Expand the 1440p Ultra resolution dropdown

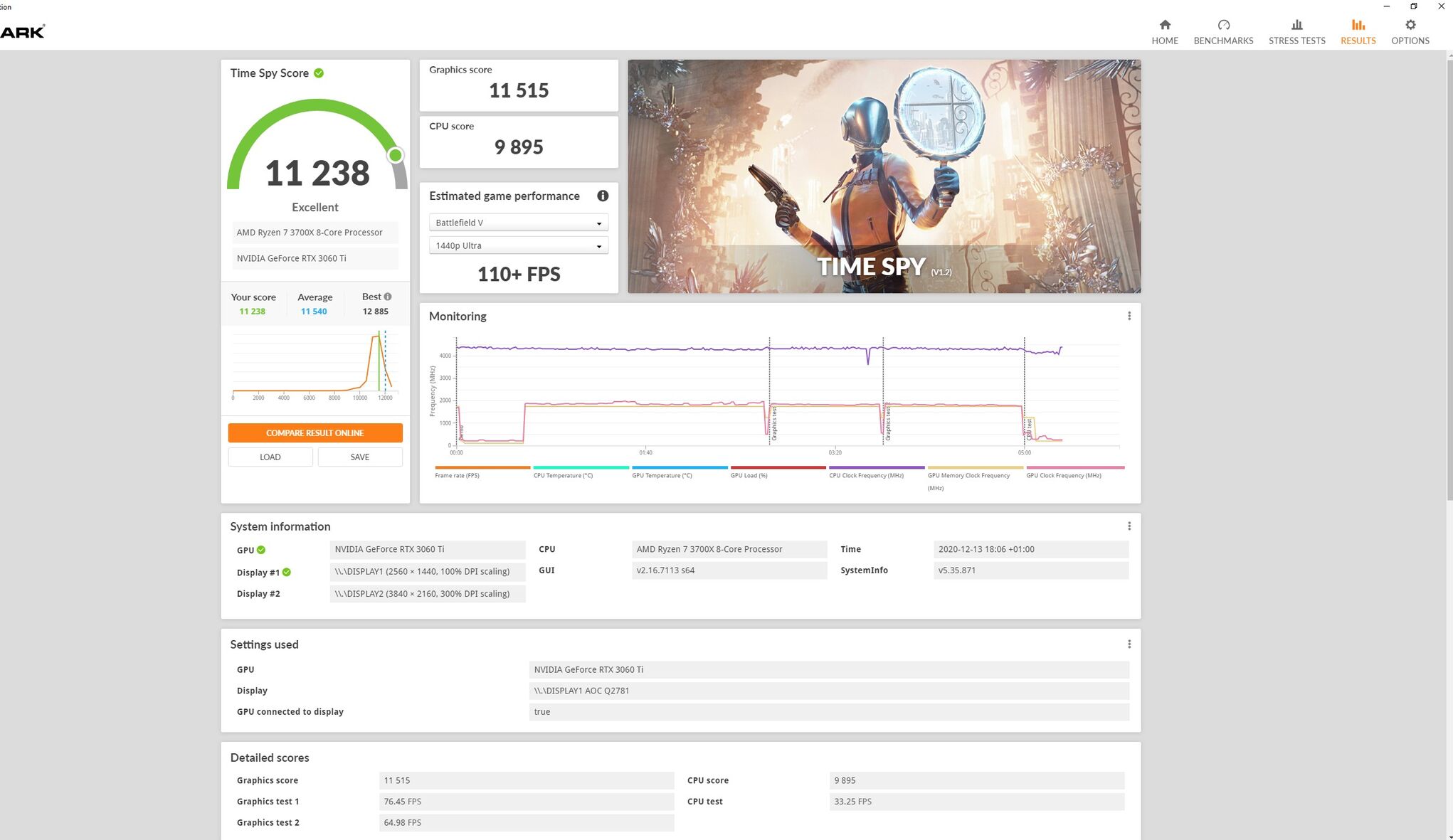point(518,245)
